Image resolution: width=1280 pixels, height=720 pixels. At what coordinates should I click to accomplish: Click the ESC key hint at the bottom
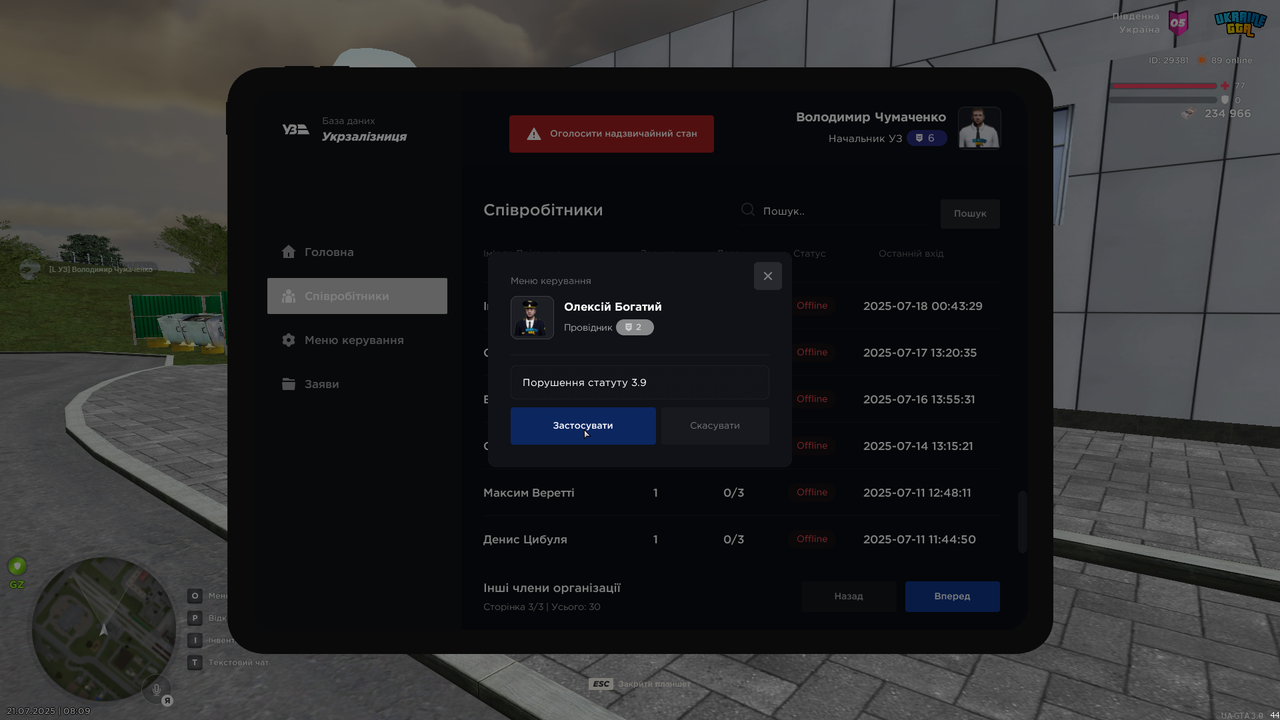(x=600, y=684)
